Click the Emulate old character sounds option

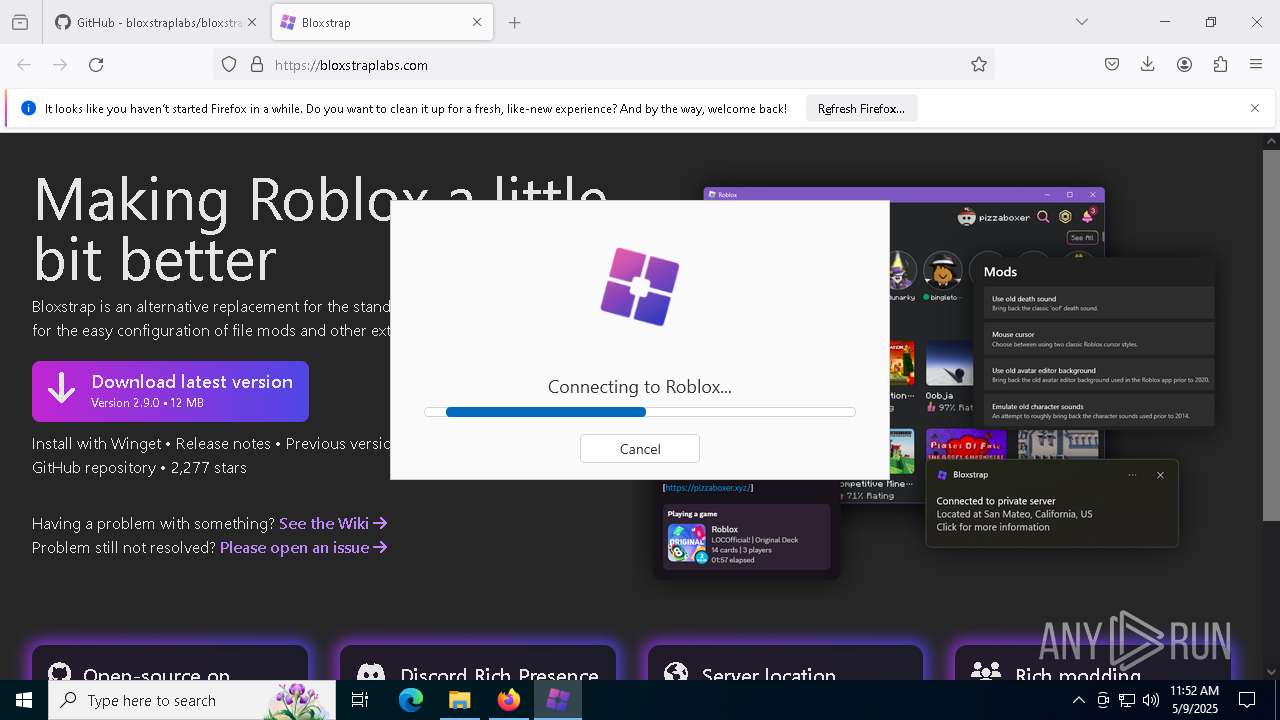pos(1099,411)
